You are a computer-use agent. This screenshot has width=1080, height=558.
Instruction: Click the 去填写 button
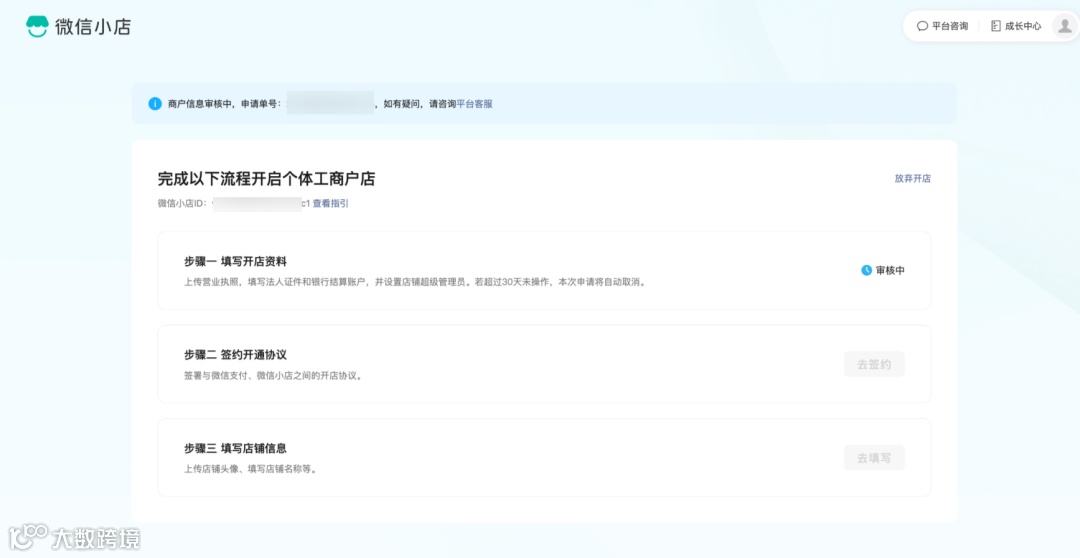click(x=874, y=457)
